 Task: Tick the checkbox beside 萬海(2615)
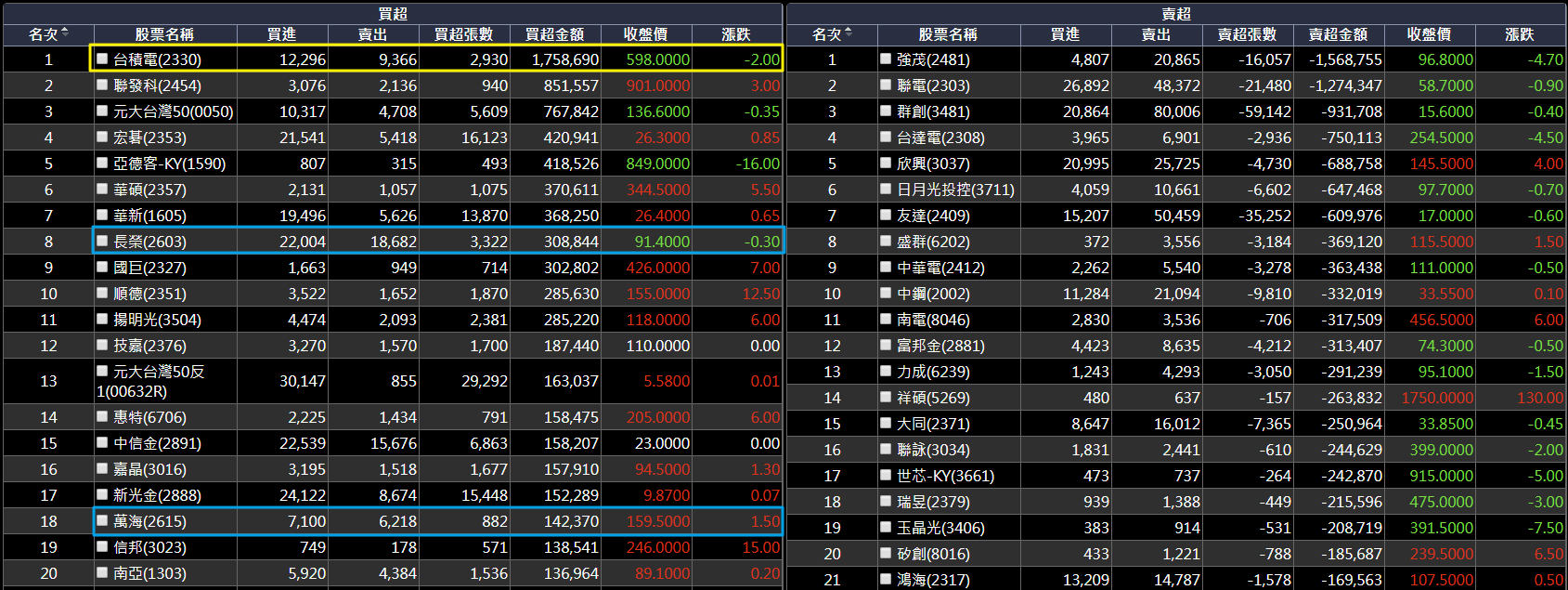[x=103, y=521]
